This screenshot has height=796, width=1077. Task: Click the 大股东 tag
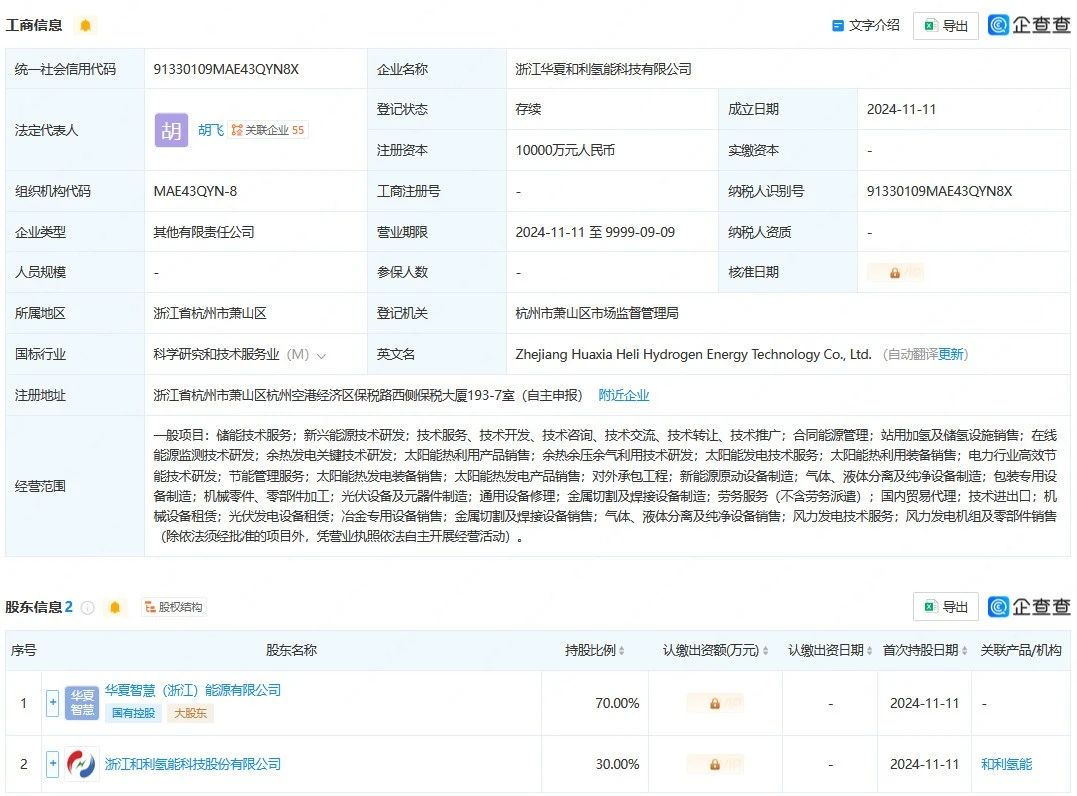click(x=190, y=713)
